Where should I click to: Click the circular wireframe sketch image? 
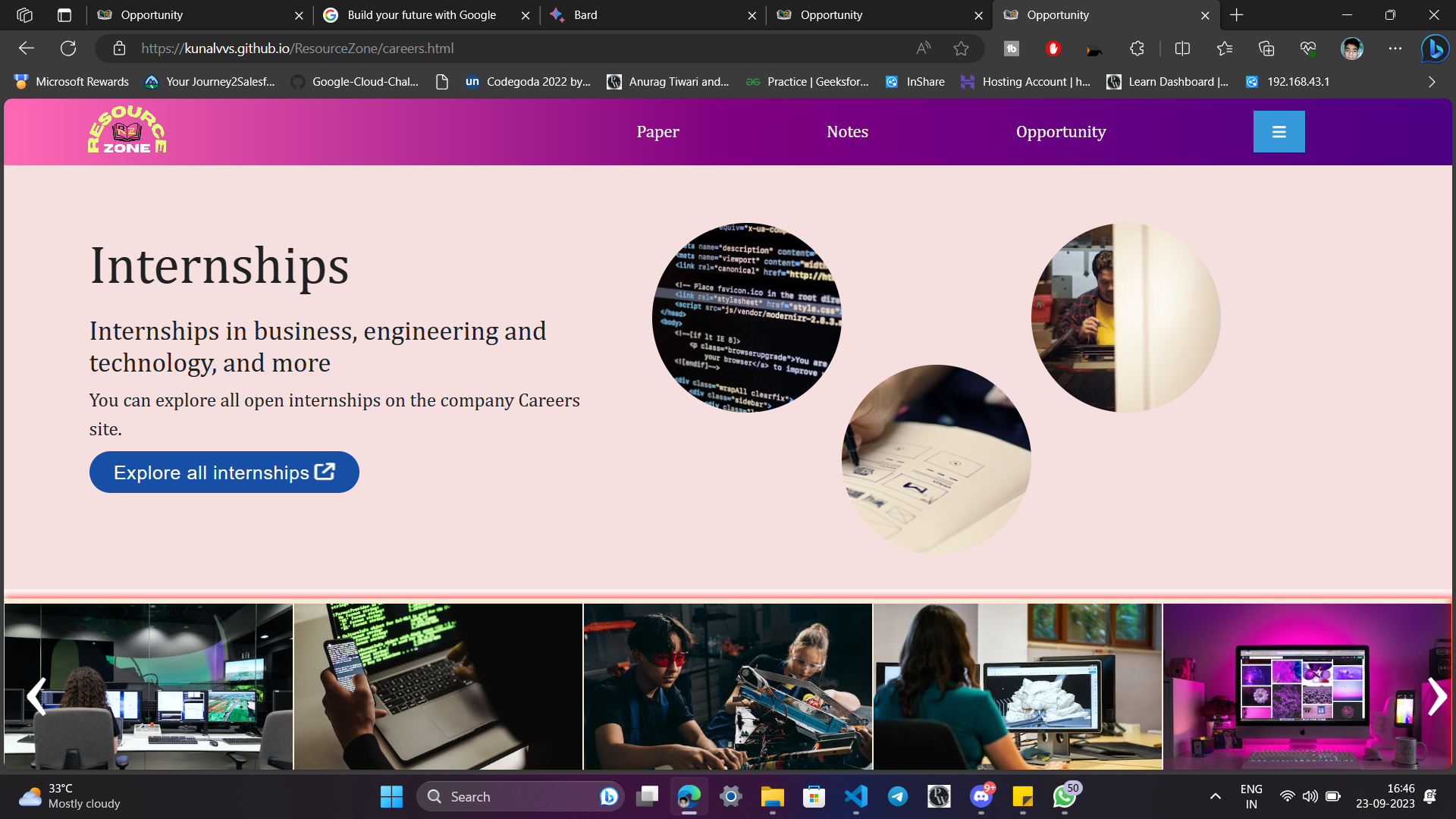coord(937,460)
